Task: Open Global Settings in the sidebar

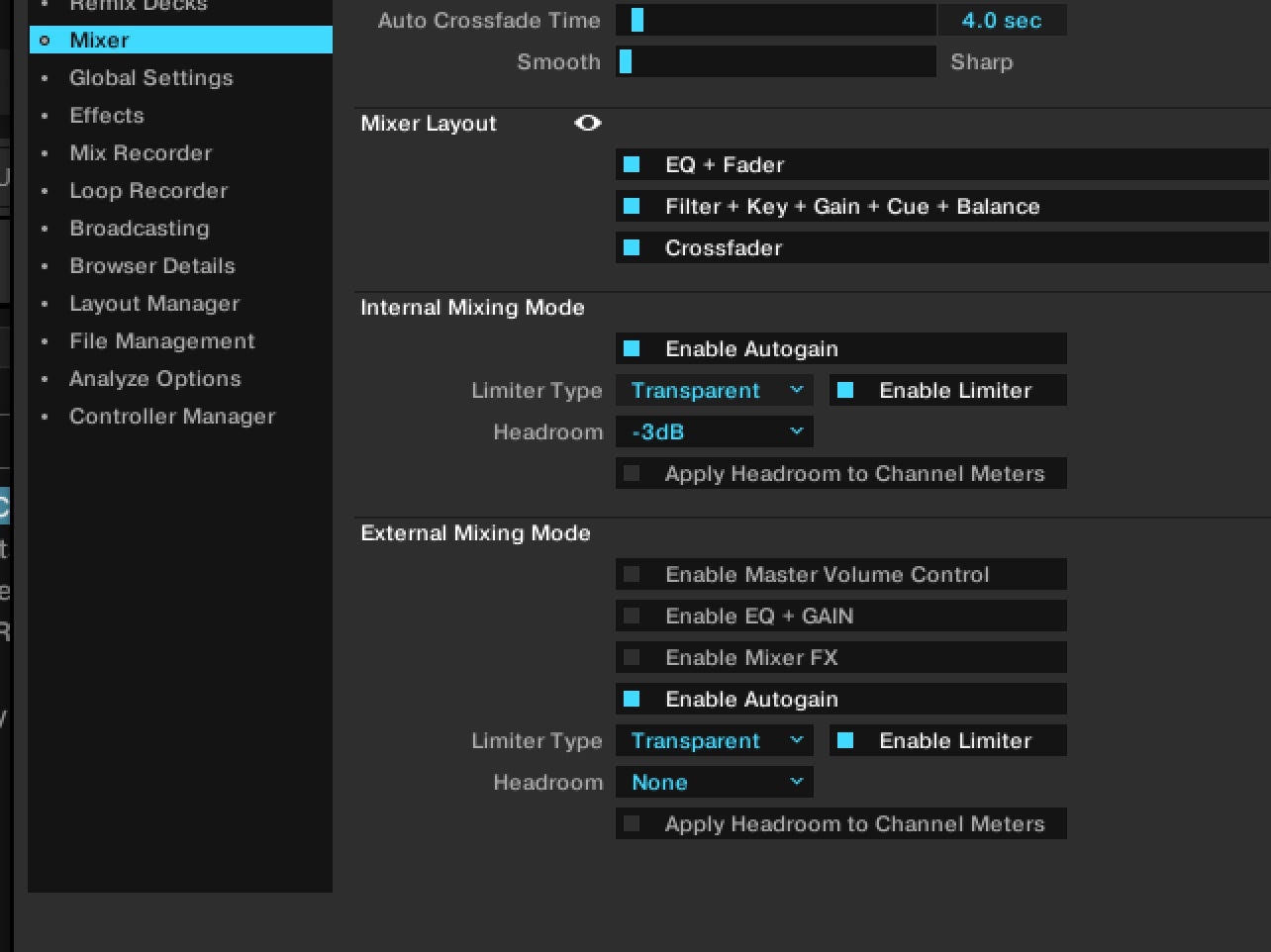Action: coord(150,78)
